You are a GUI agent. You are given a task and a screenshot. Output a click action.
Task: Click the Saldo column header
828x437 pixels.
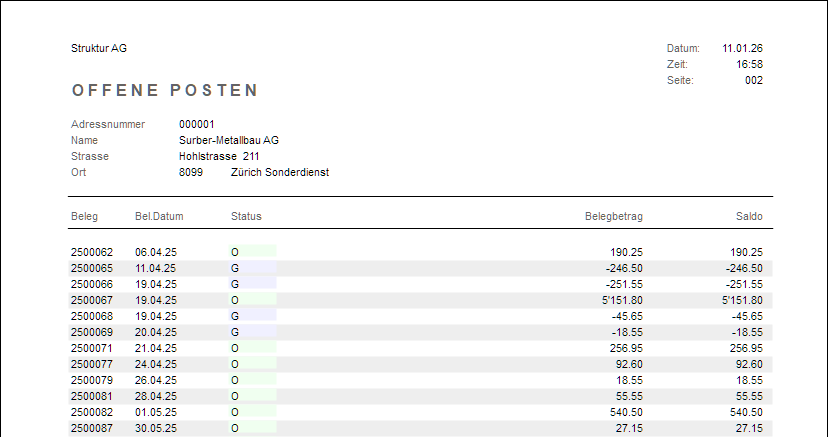[x=748, y=216]
